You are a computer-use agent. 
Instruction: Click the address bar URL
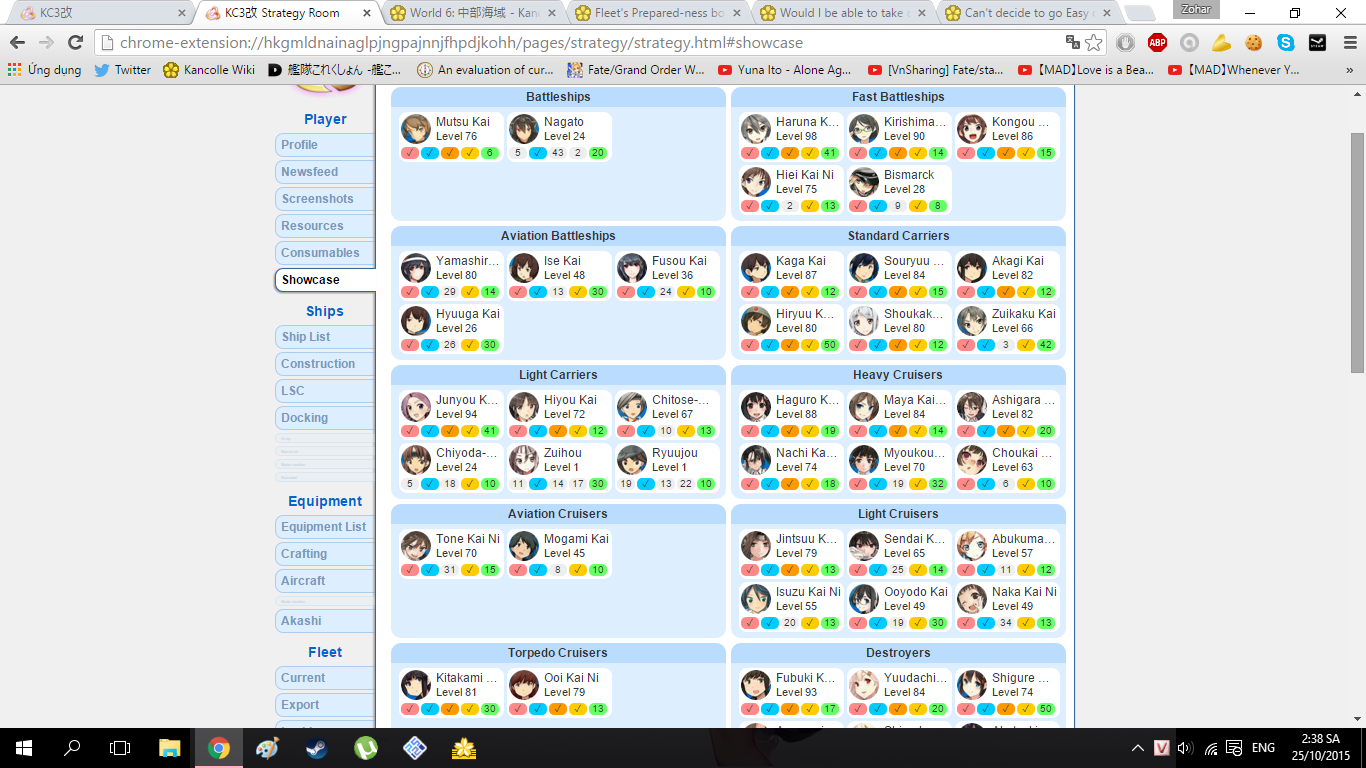pos(461,43)
